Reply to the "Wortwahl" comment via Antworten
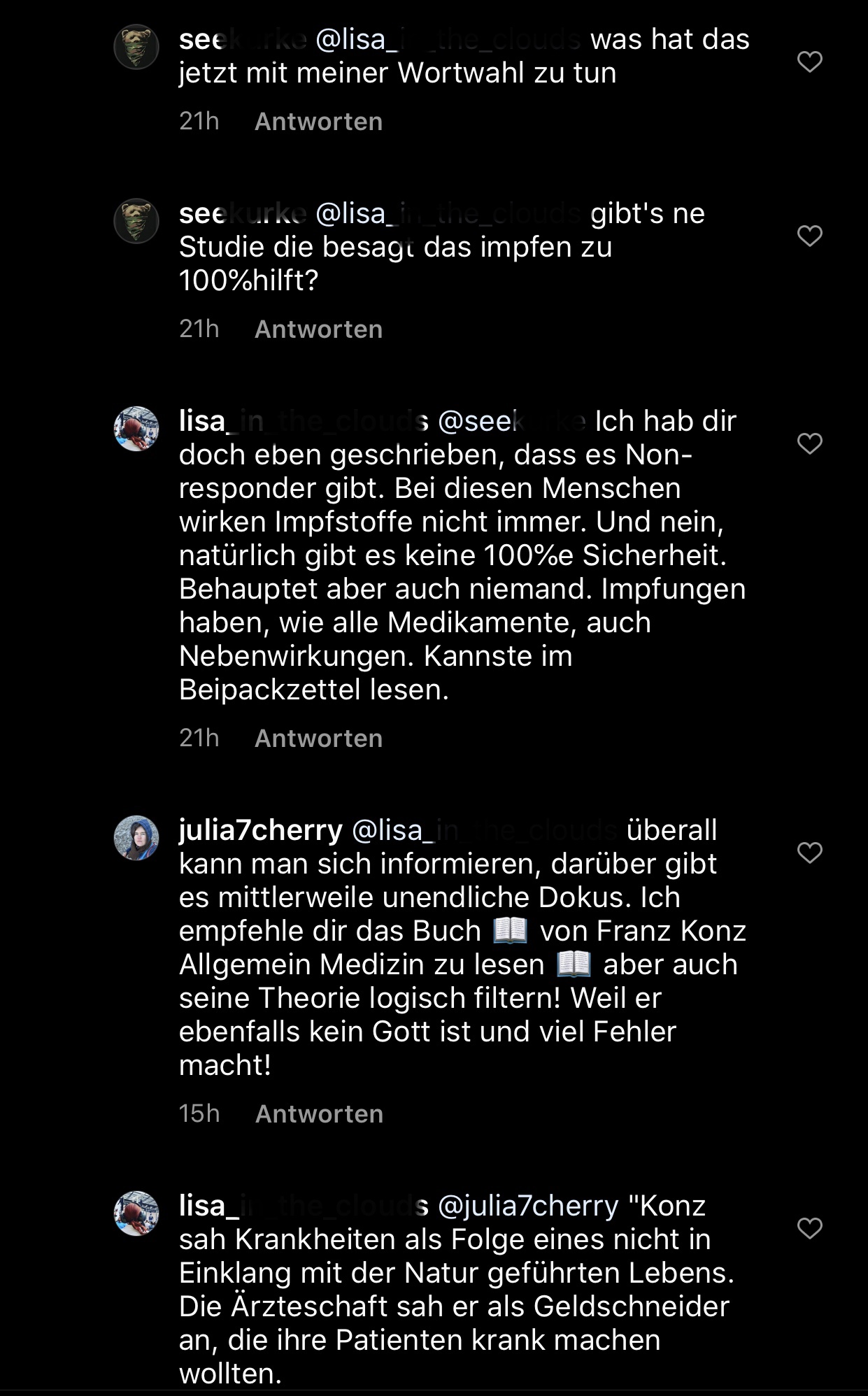The width and height of the screenshot is (868, 1396). (318, 122)
